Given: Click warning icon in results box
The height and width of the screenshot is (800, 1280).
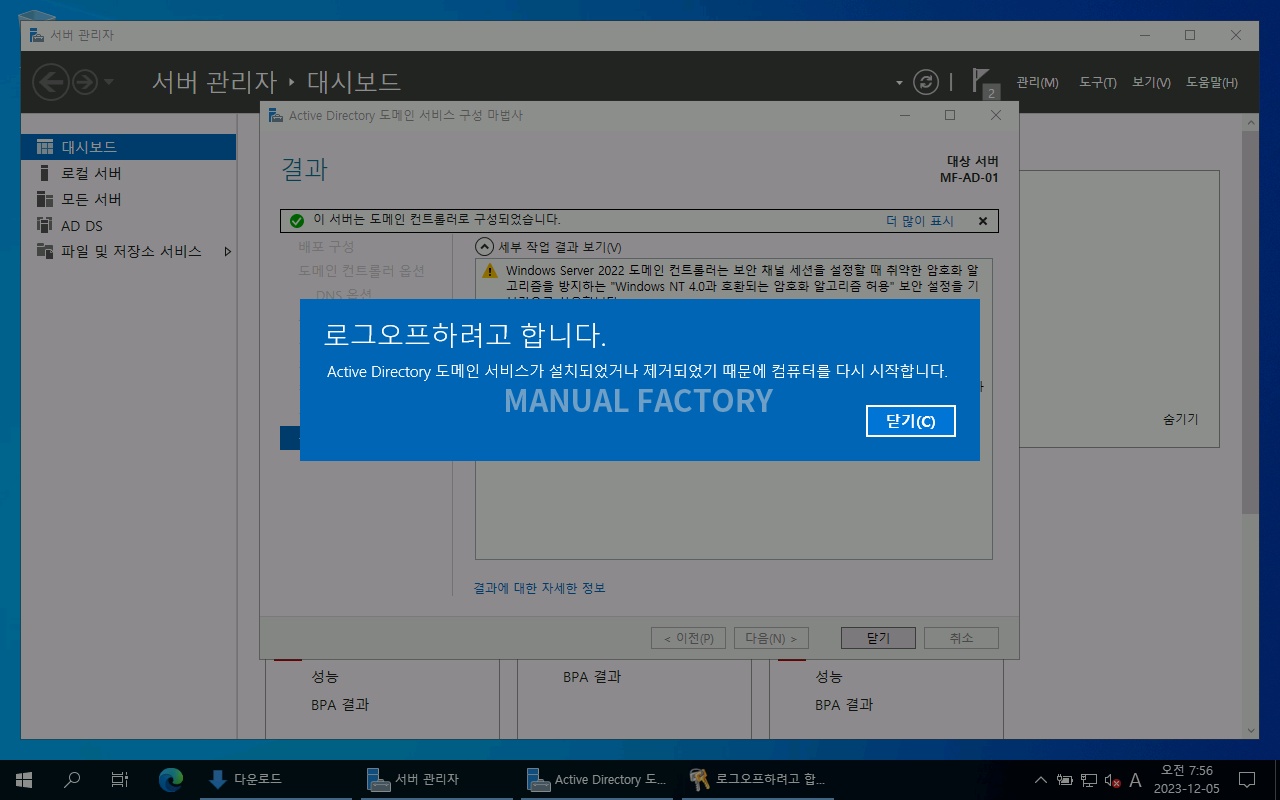Looking at the screenshot, I should click(x=489, y=271).
